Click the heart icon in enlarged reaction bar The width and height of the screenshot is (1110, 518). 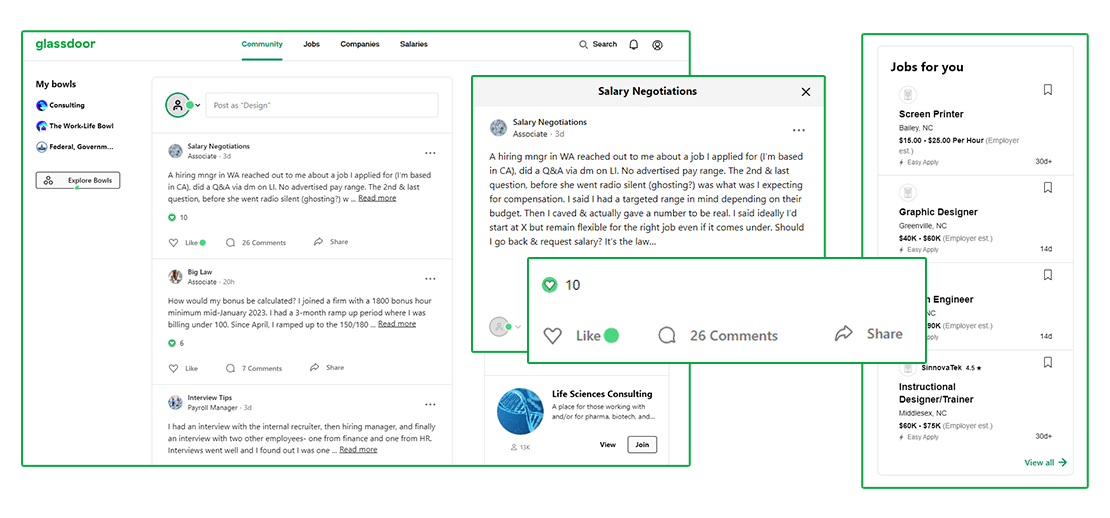pyautogui.click(x=552, y=335)
